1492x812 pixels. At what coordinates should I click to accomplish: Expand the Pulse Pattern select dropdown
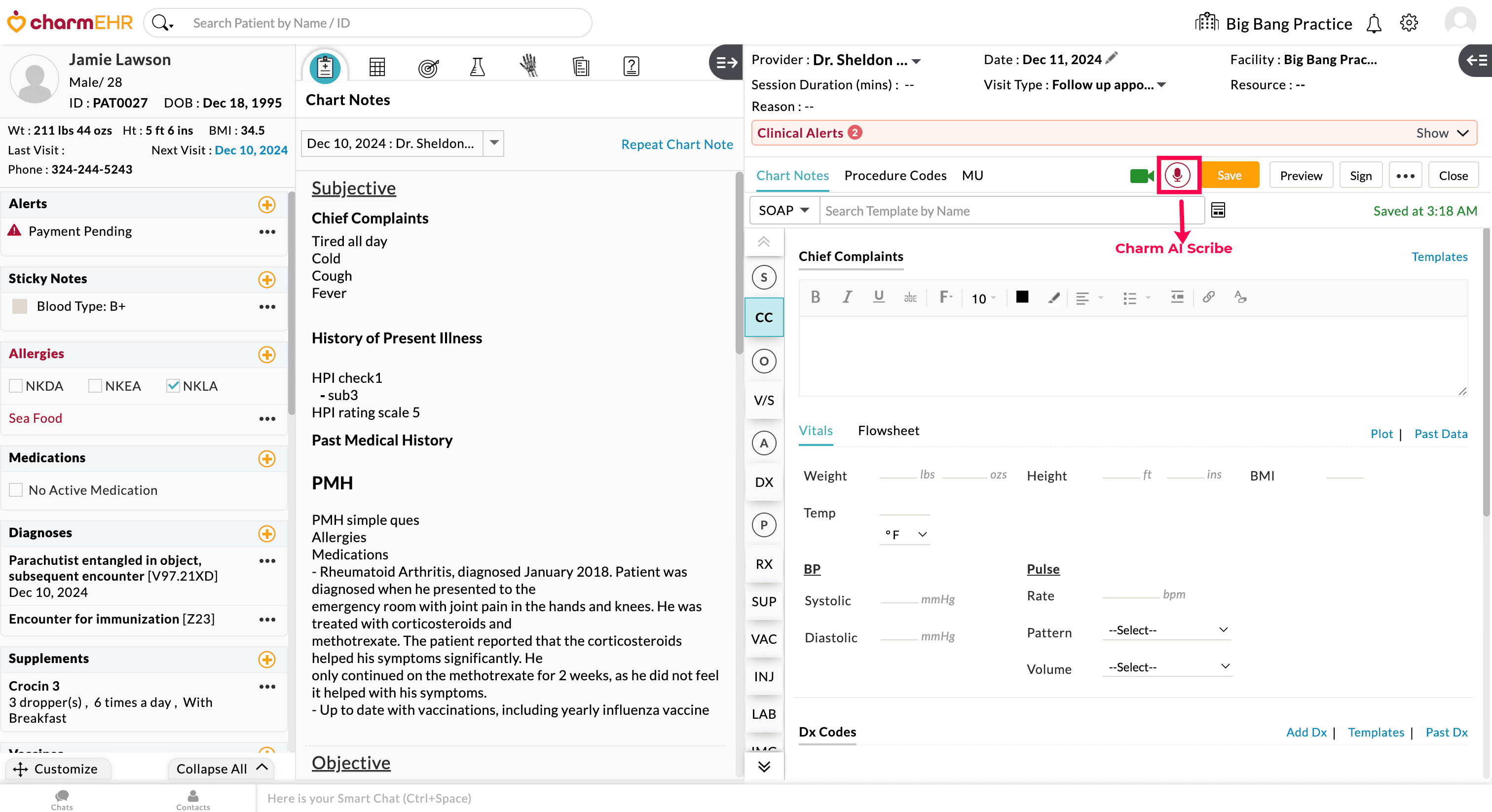(x=1166, y=630)
